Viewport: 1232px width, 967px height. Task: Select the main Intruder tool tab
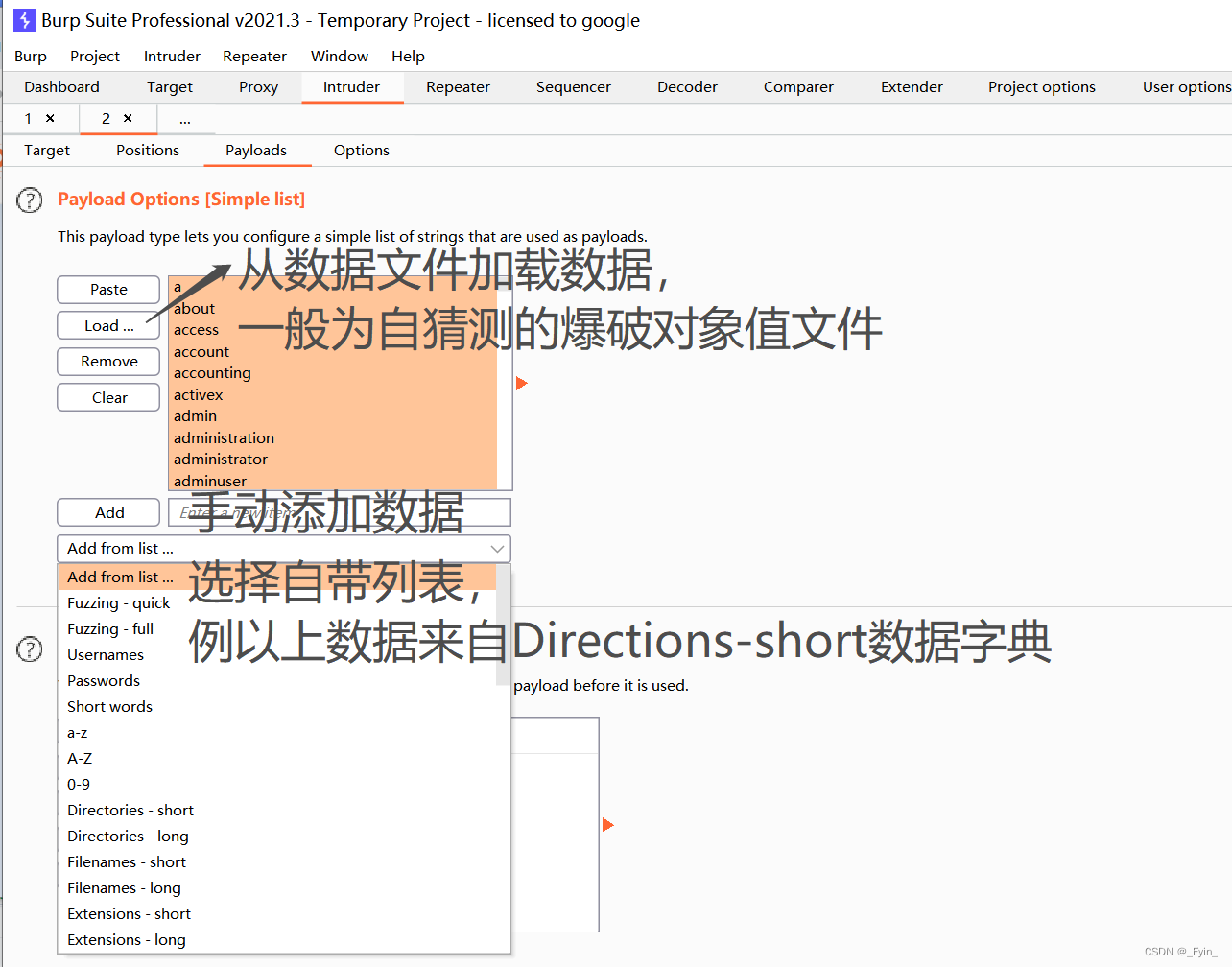pyautogui.click(x=351, y=87)
